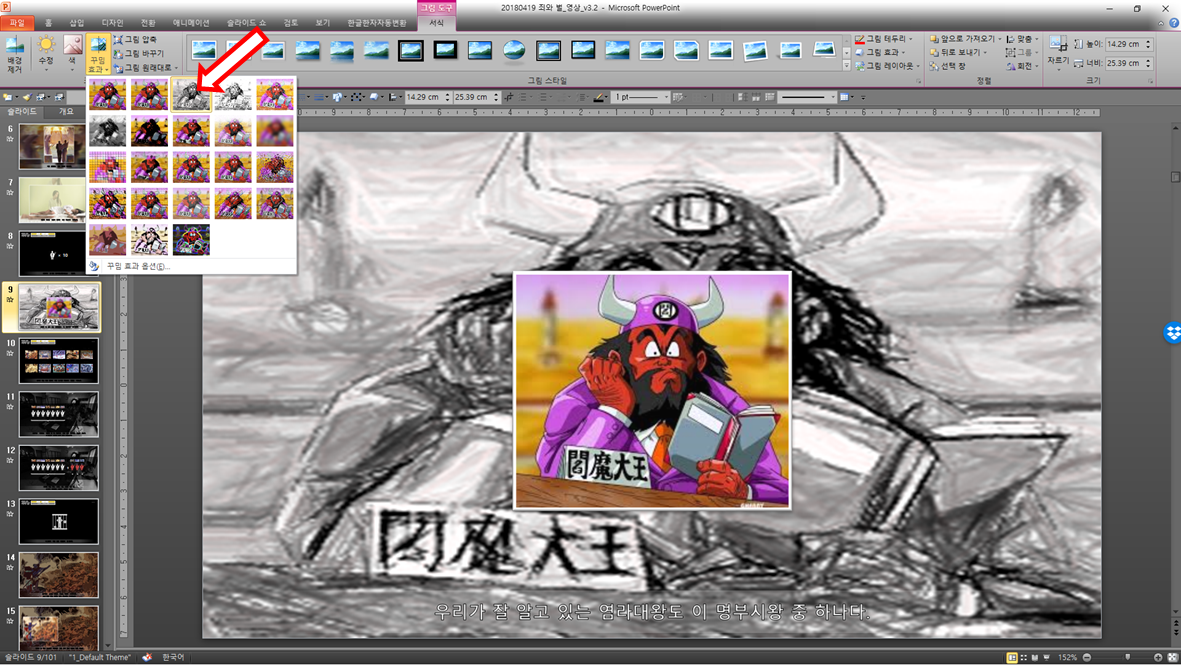Click the fit slide to window icon
This screenshot has height=665, width=1181.
point(1172,657)
